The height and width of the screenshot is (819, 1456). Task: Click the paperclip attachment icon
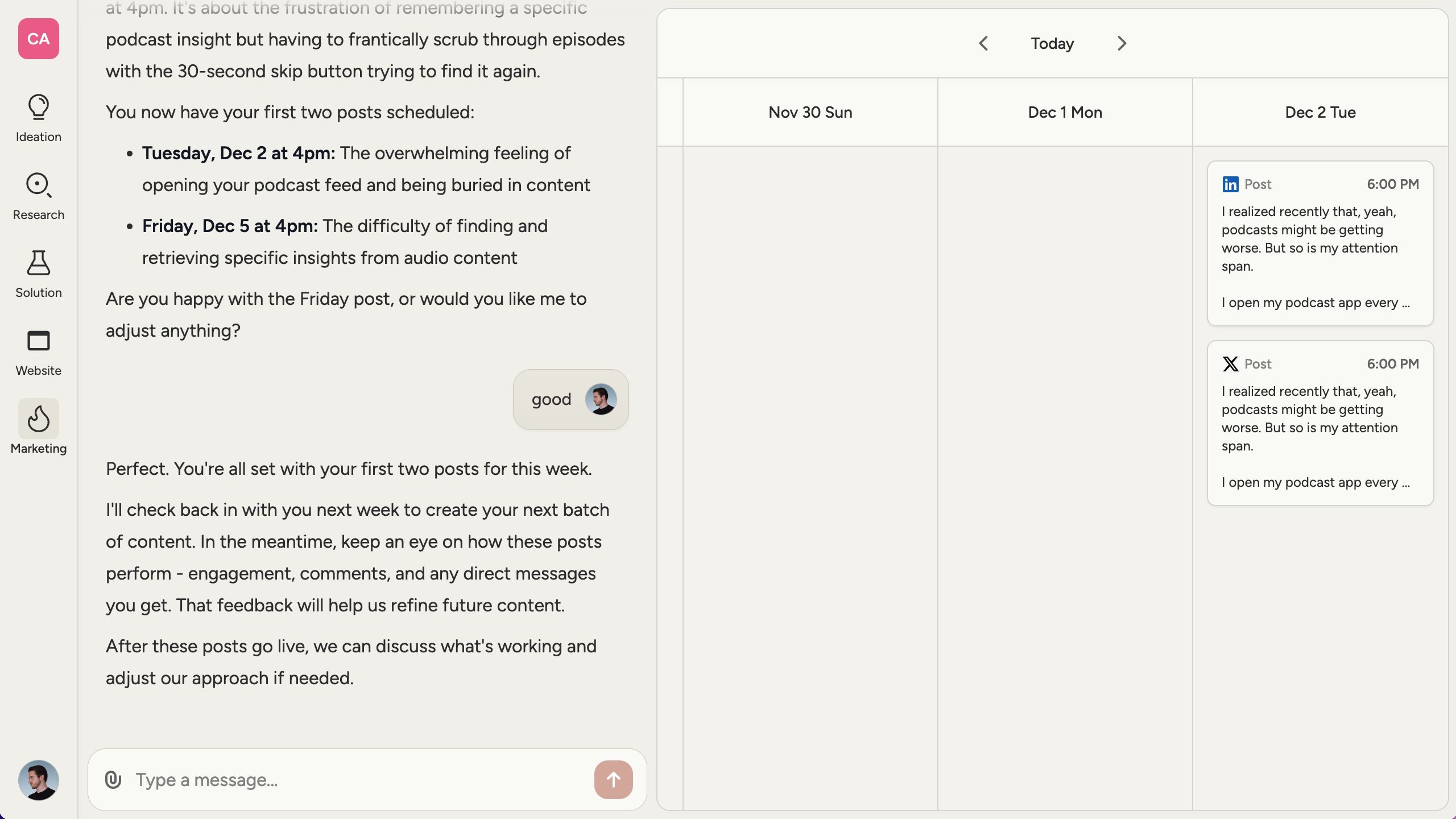[113, 780]
